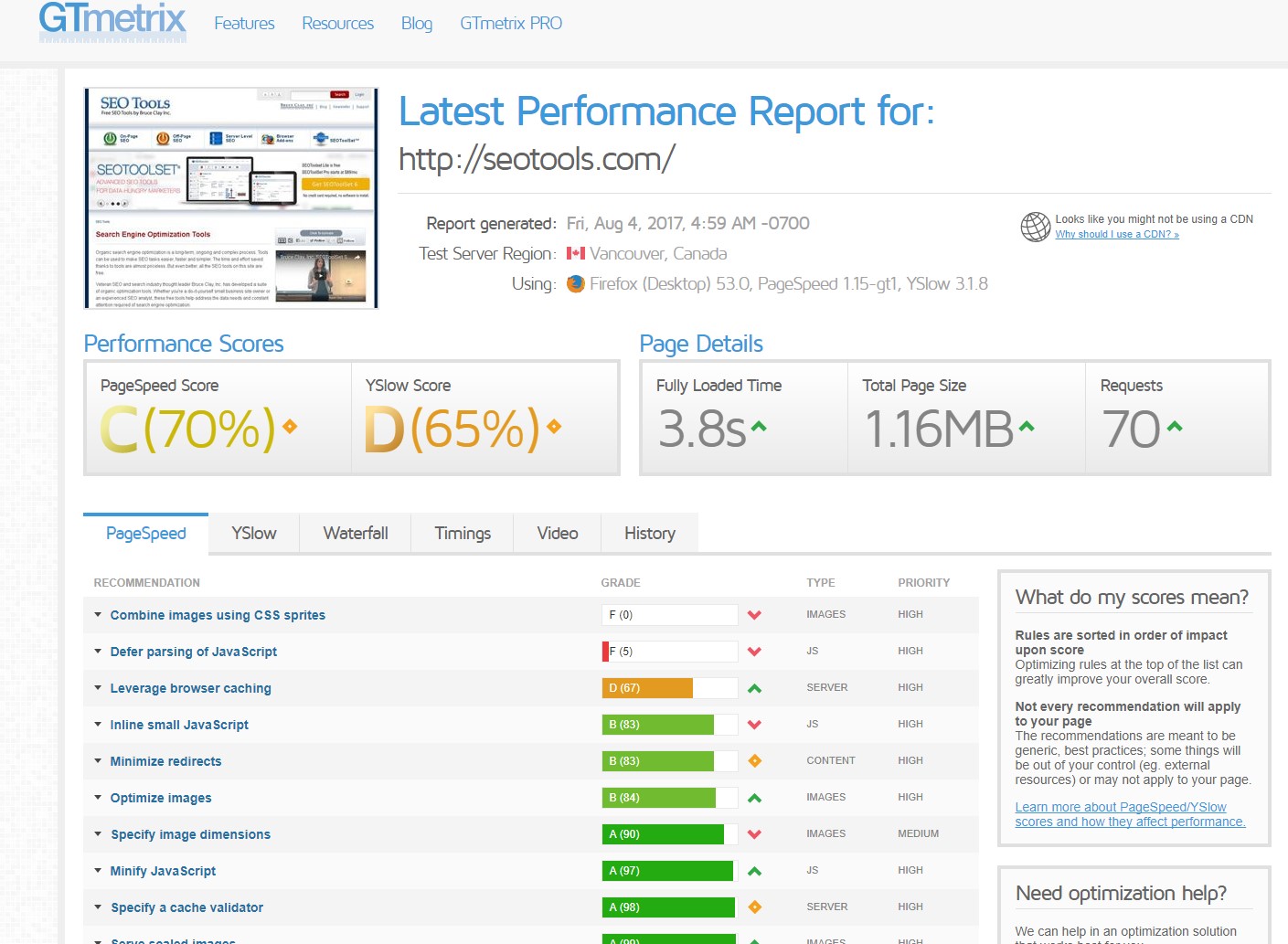Click green up arrow for Leverage browser caching
1288x944 pixels.
click(754, 688)
